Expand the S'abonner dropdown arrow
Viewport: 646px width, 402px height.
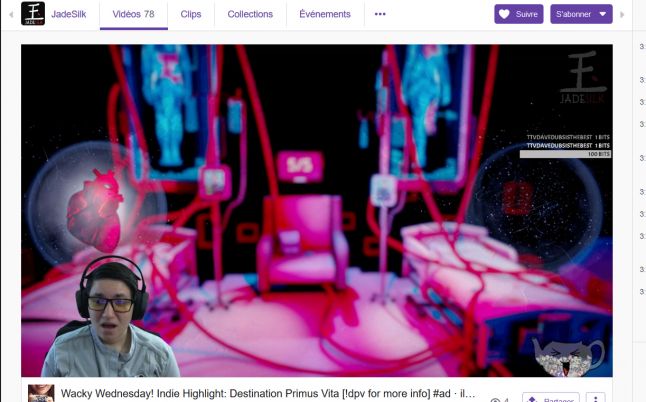(602, 14)
